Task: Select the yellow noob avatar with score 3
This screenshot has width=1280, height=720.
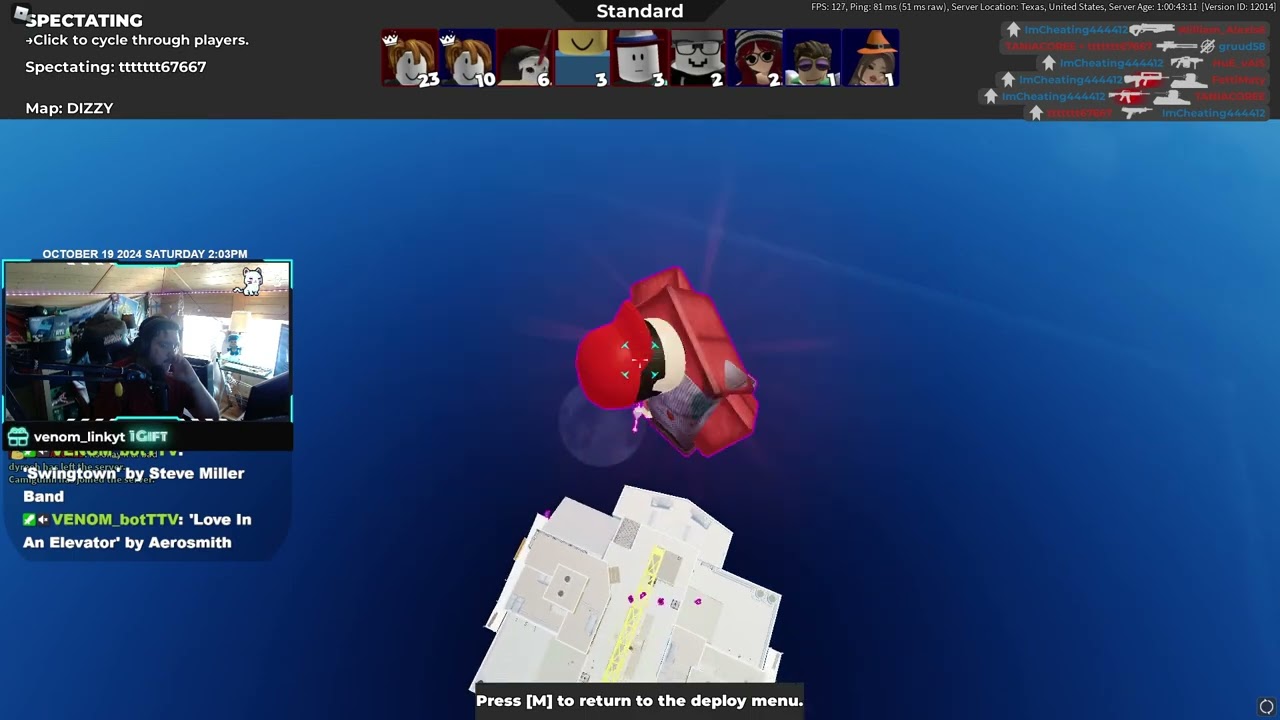Action: click(582, 59)
